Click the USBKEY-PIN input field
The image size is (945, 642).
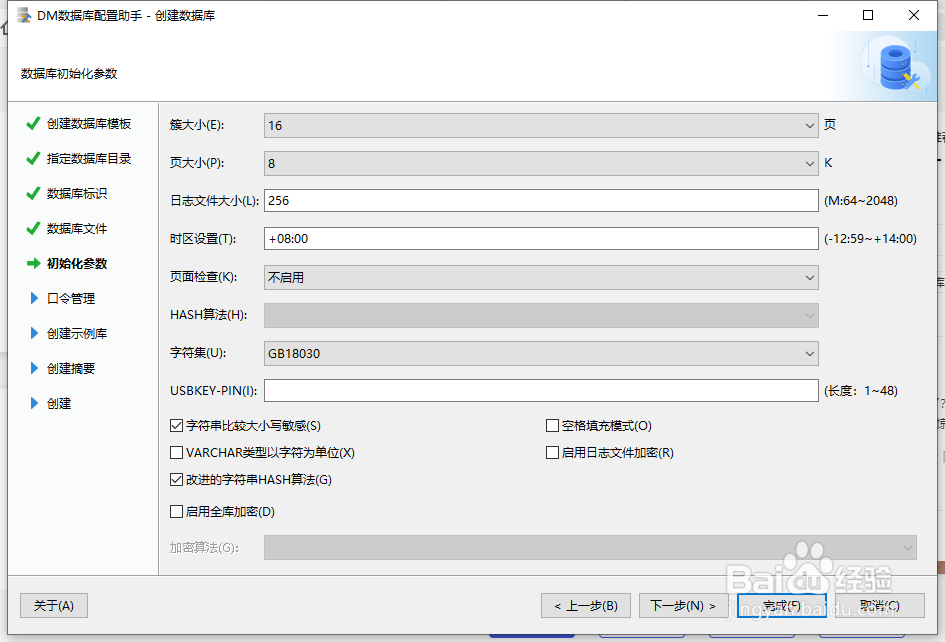point(540,391)
